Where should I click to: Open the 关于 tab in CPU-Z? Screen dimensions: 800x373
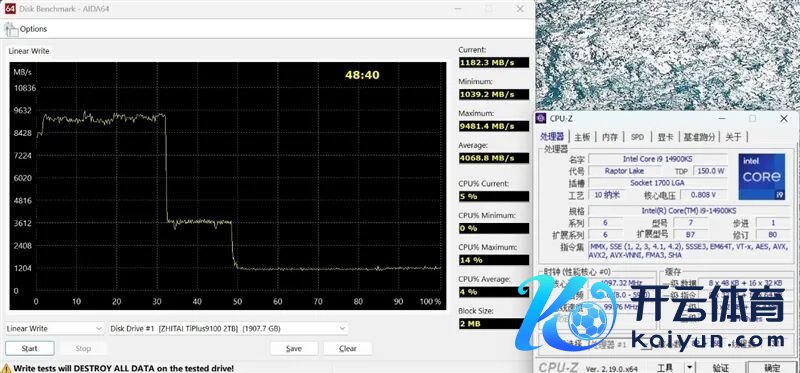(x=733, y=137)
